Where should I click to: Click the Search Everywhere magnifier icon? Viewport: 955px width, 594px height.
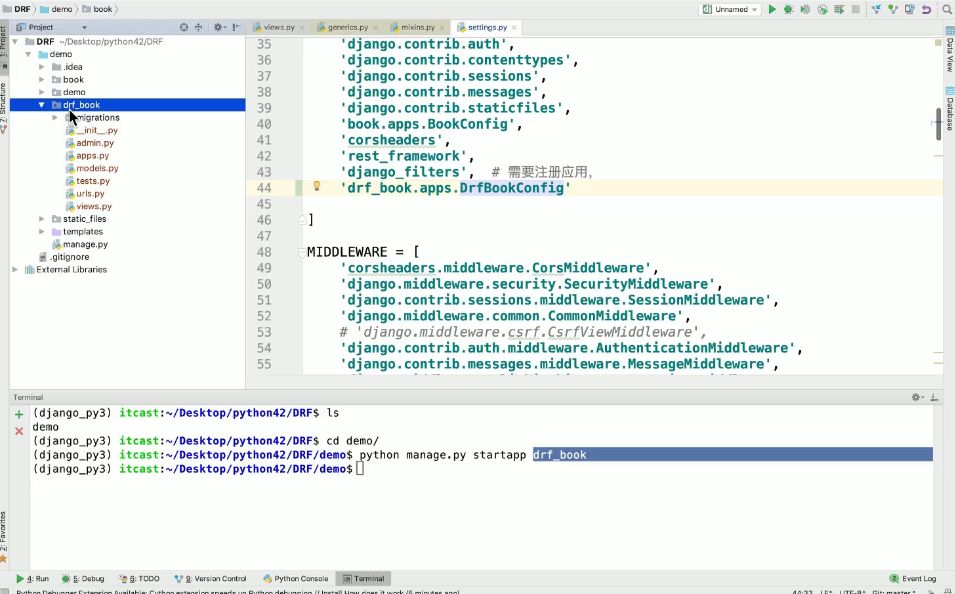coord(945,9)
